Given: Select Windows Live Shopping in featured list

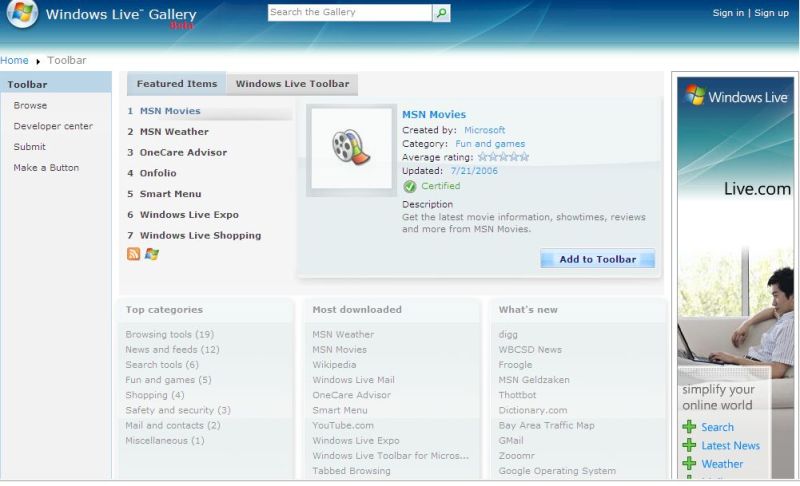Looking at the screenshot, I should pyautogui.click(x=201, y=236).
